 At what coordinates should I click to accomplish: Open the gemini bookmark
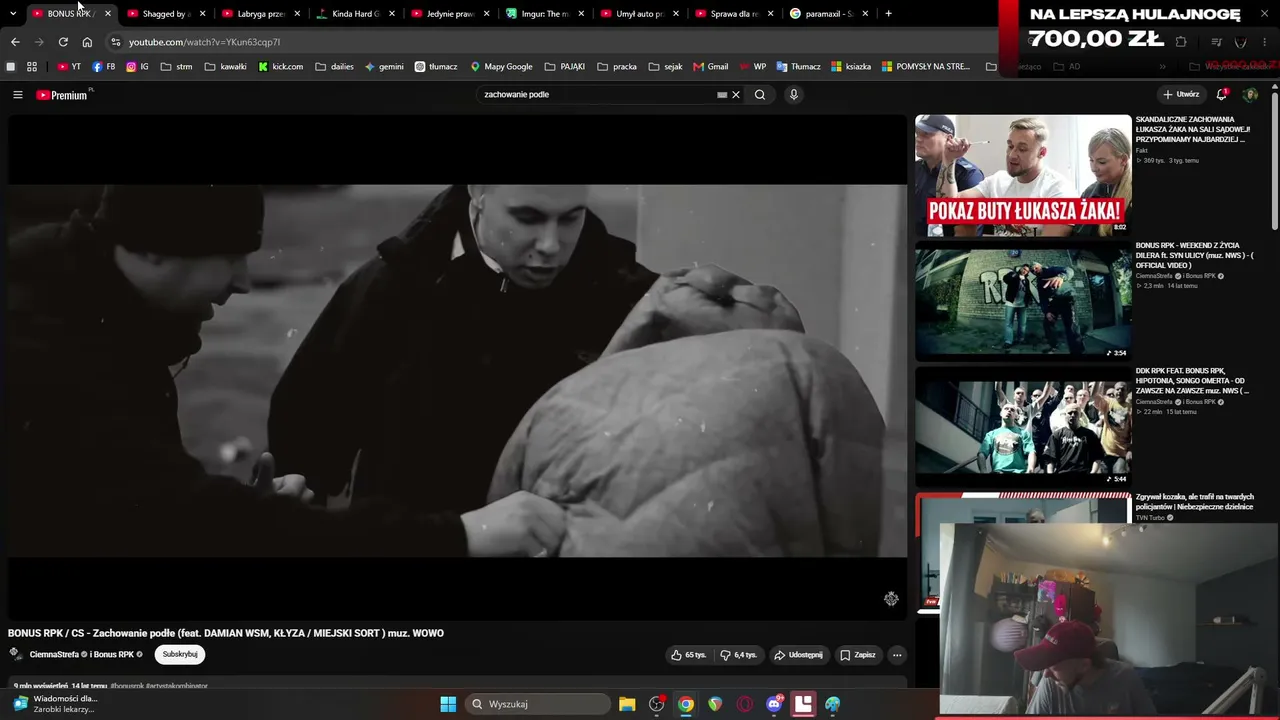point(384,67)
